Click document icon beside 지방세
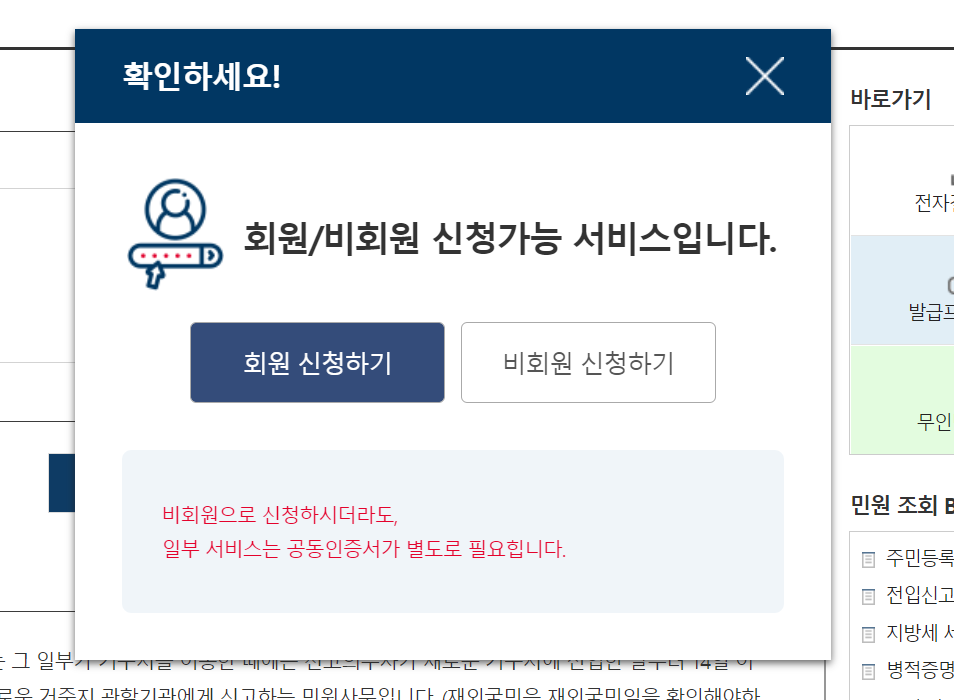Viewport: 954px width, 700px height. (869, 634)
